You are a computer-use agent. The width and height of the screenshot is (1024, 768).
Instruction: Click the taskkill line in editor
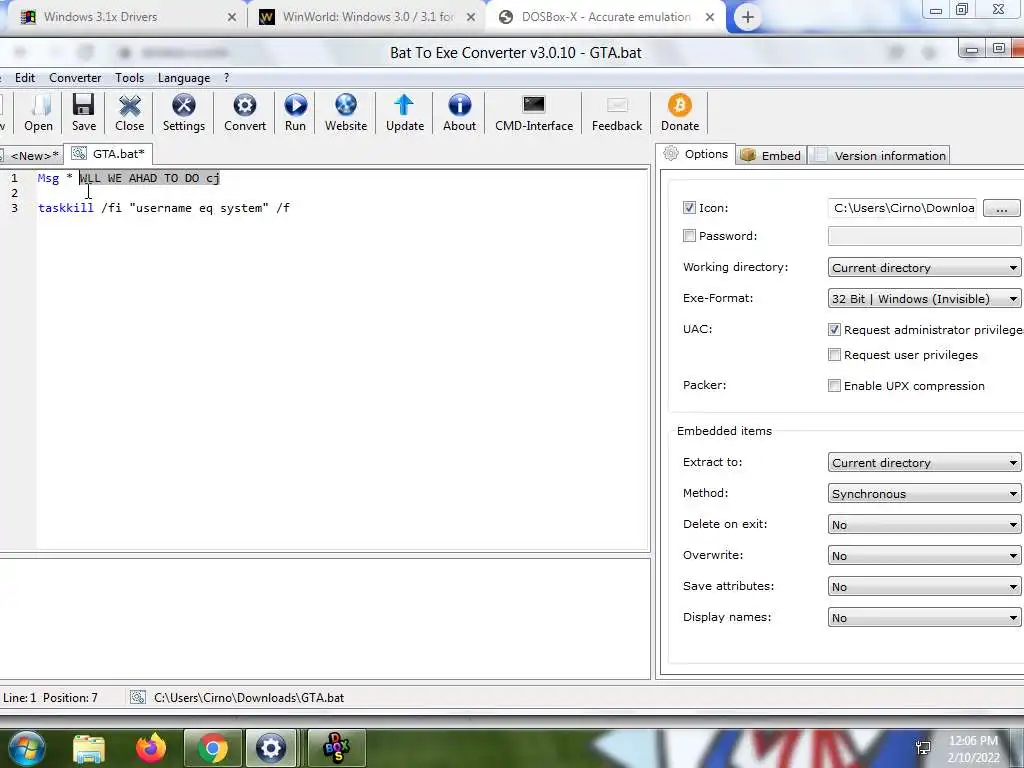tap(164, 208)
